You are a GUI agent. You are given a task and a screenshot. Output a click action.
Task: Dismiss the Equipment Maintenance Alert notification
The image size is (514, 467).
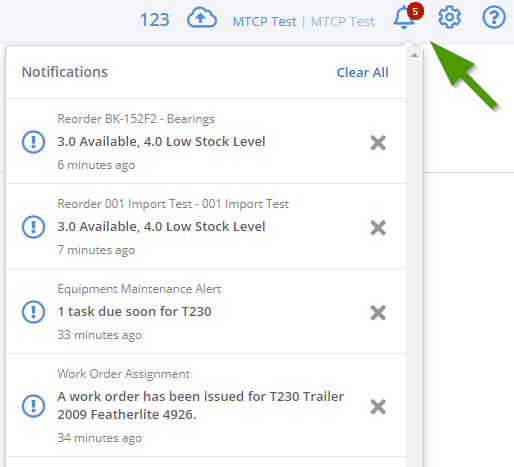click(378, 312)
